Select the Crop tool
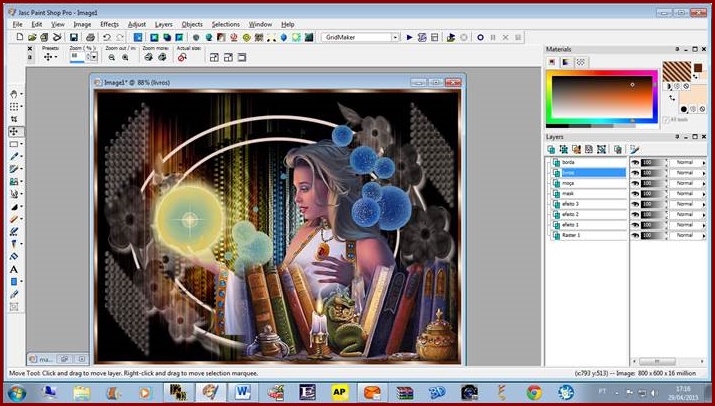This screenshot has width=715, height=406. (x=14, y=119)
